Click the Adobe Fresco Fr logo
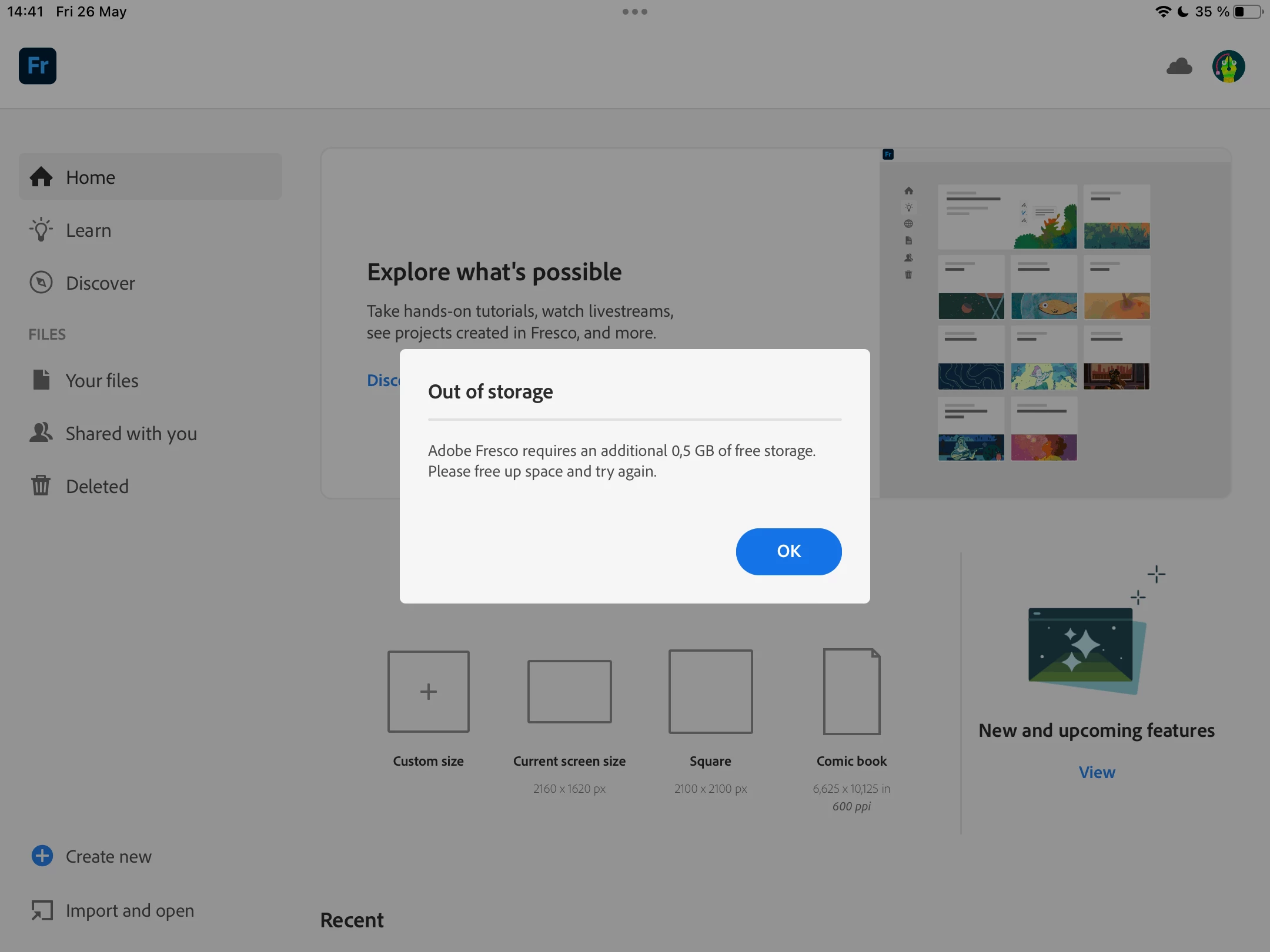1270x952 pixels. [x=38, y=66]
